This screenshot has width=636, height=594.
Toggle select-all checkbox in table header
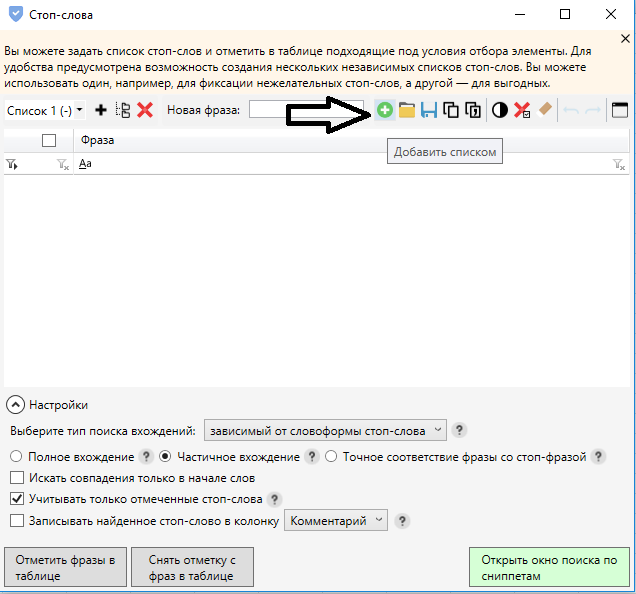49,141
